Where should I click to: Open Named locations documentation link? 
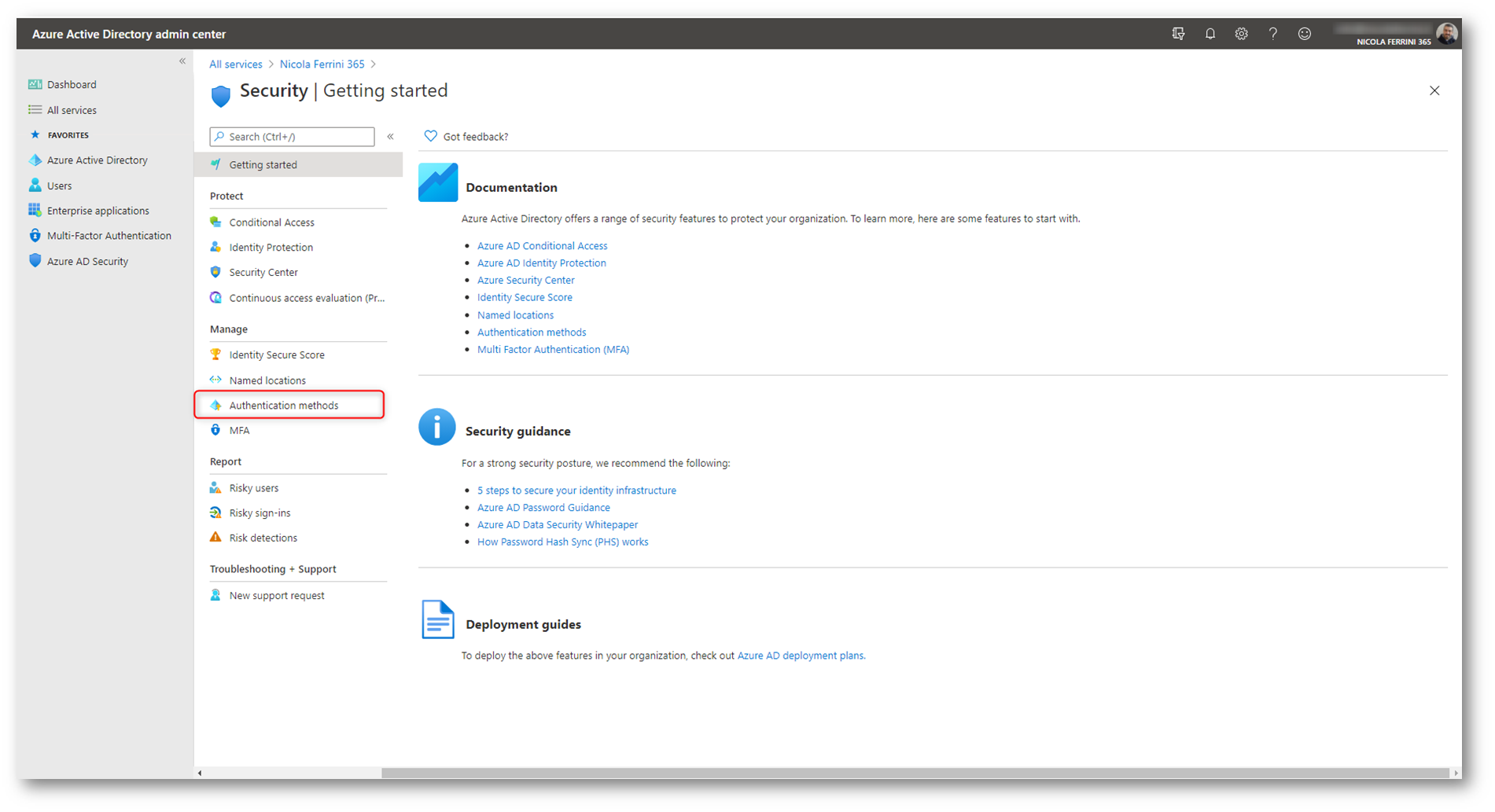(x=515, y=315)
